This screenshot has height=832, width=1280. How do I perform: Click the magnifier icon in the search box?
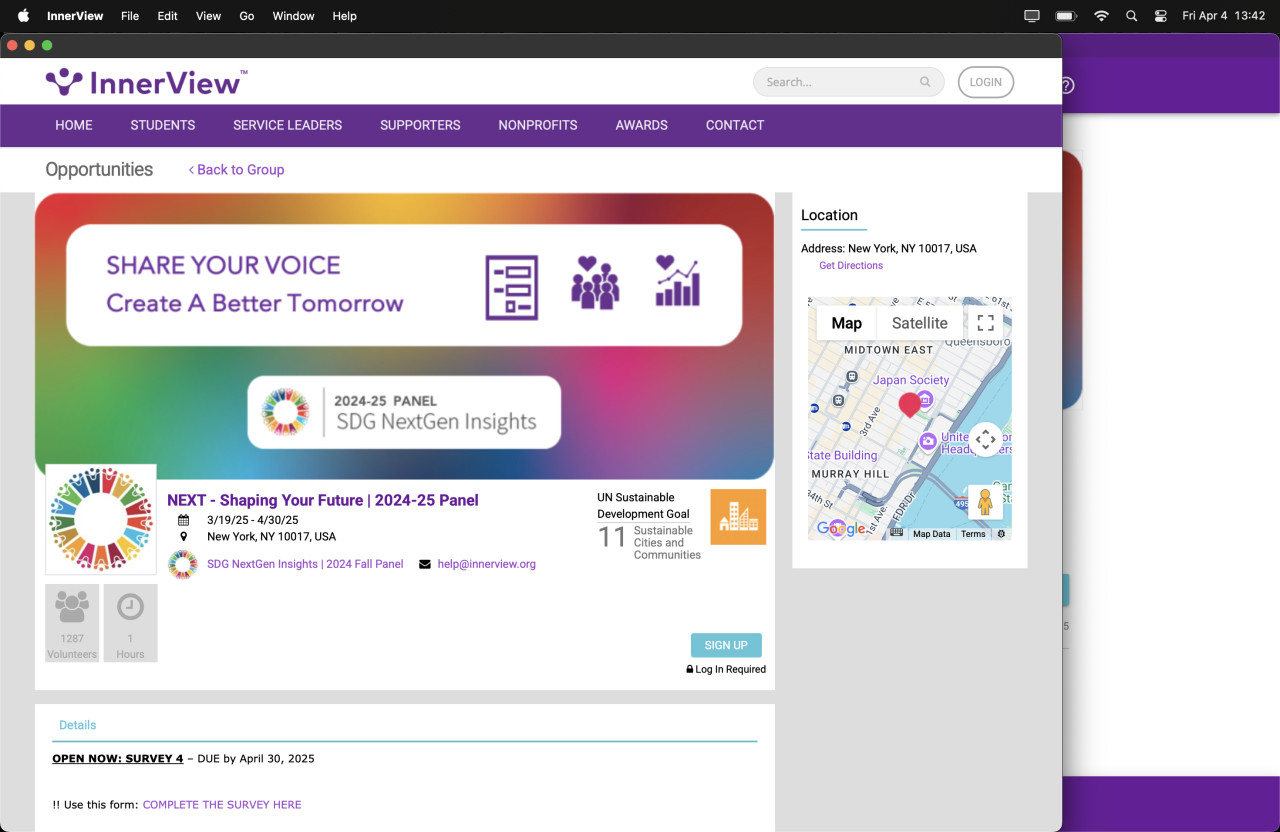pos(925,82)
